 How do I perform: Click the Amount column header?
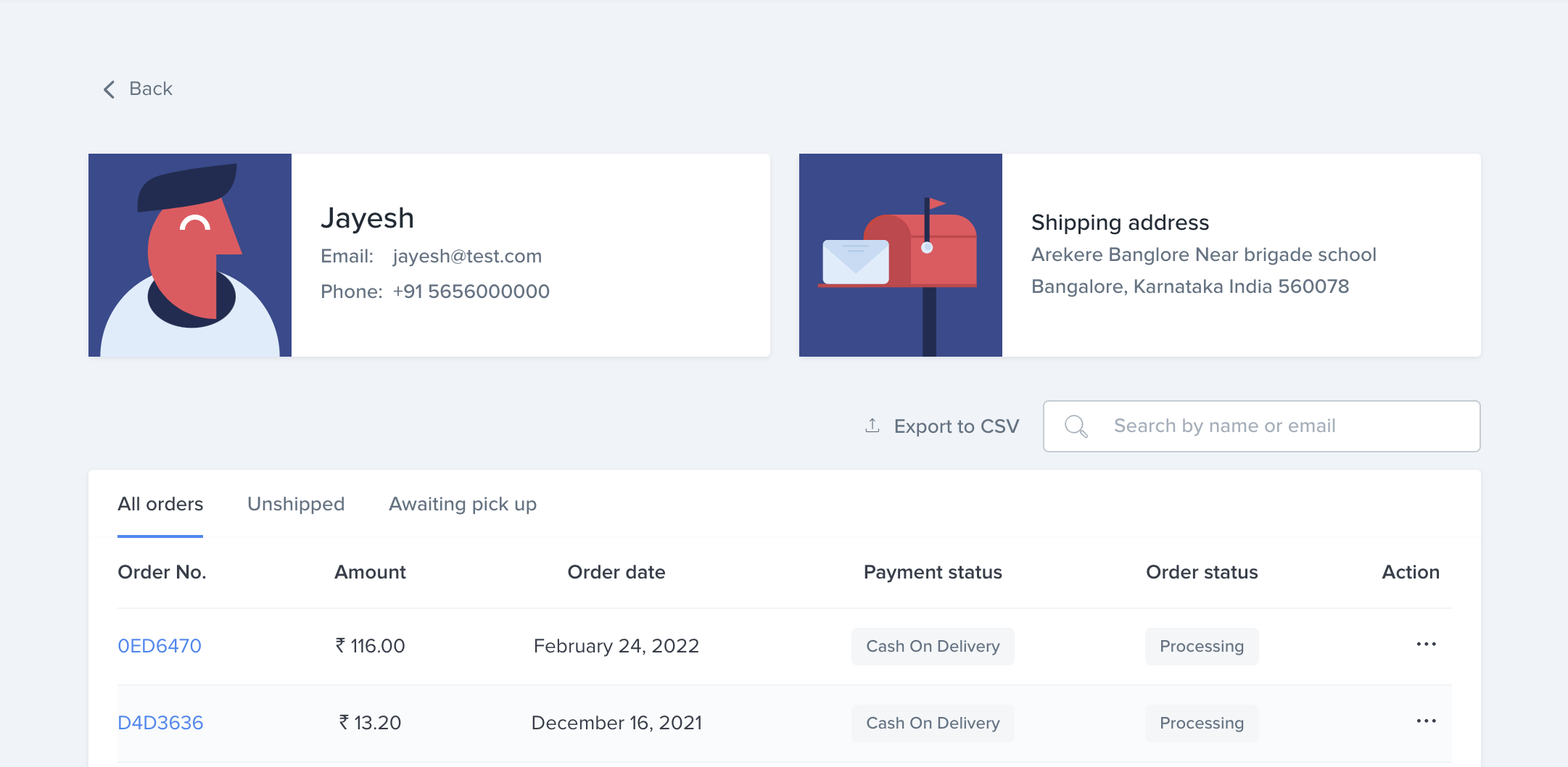tap(370, 572)
